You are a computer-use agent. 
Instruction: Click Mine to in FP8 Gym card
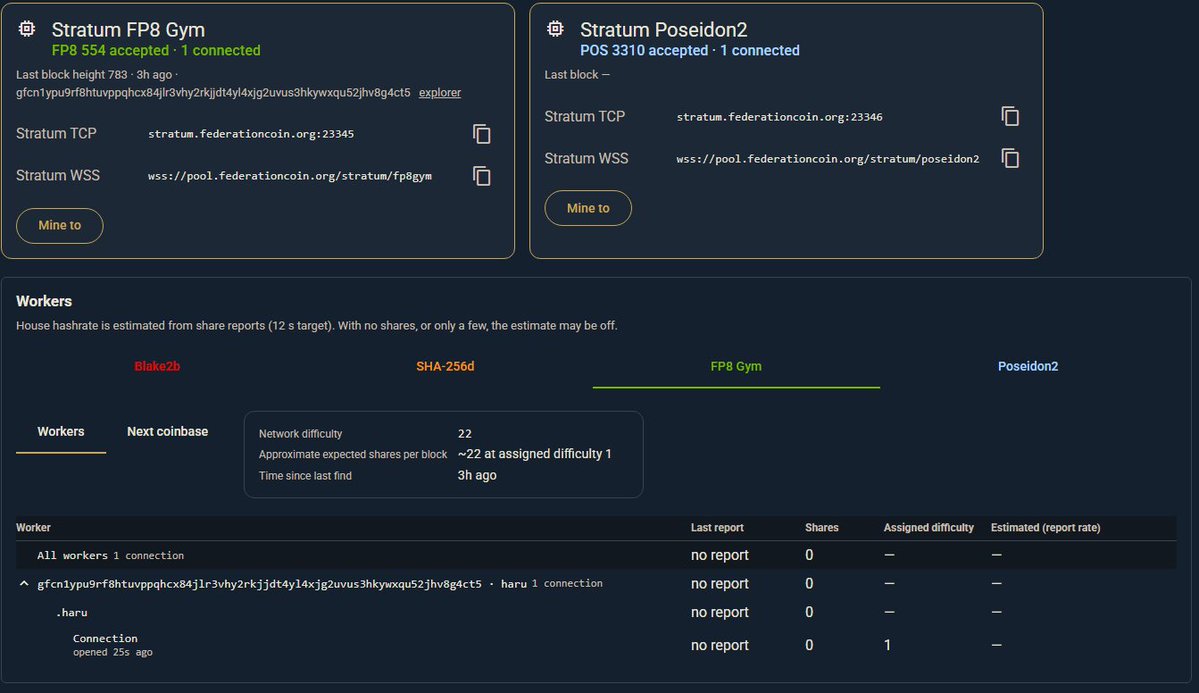(x=60, y=226)
